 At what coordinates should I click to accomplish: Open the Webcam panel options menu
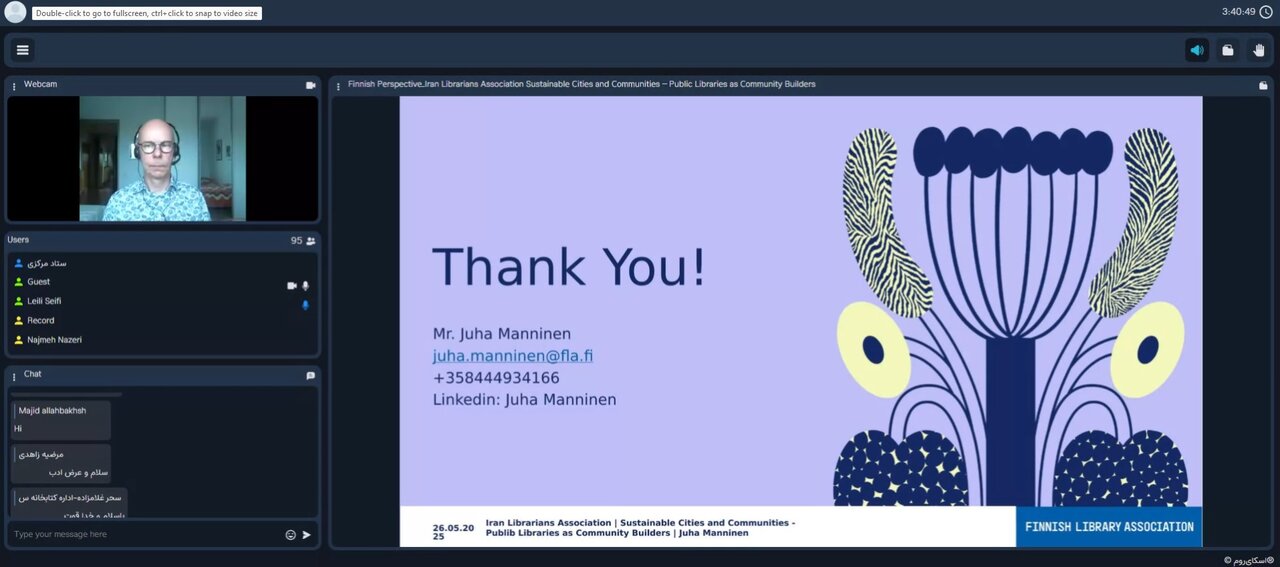14,86
